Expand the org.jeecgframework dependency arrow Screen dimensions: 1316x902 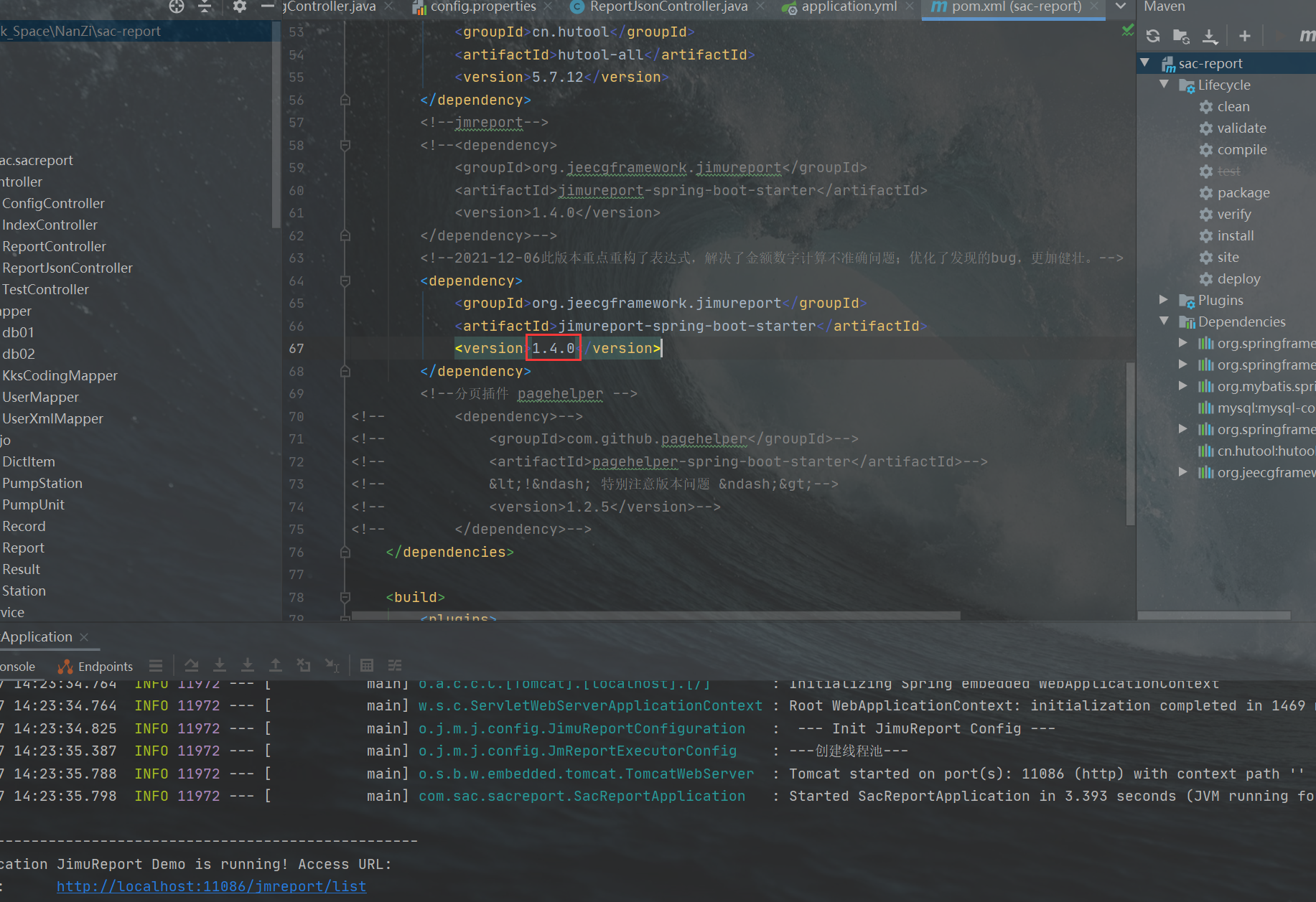point(1183,472)
